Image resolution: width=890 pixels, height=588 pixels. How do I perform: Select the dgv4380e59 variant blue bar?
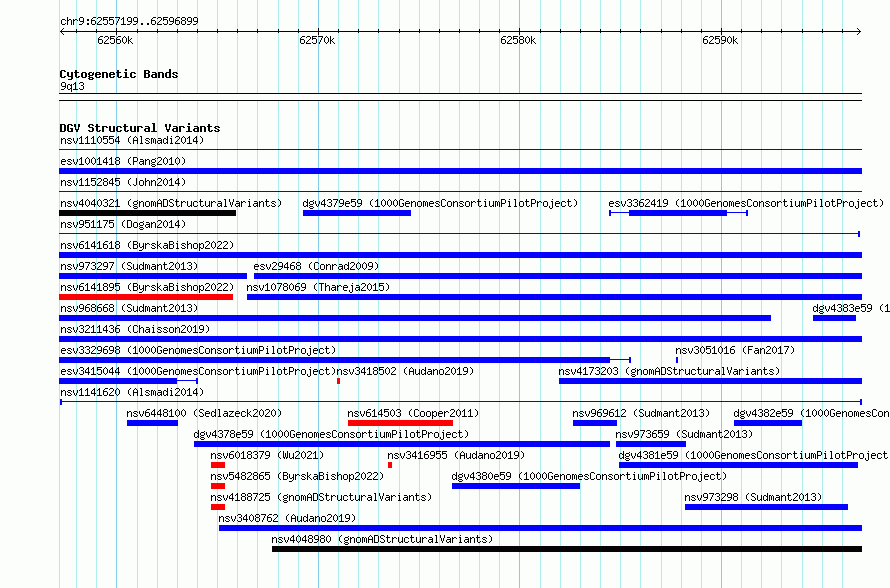pyautogui.click(x=516, y=486)
